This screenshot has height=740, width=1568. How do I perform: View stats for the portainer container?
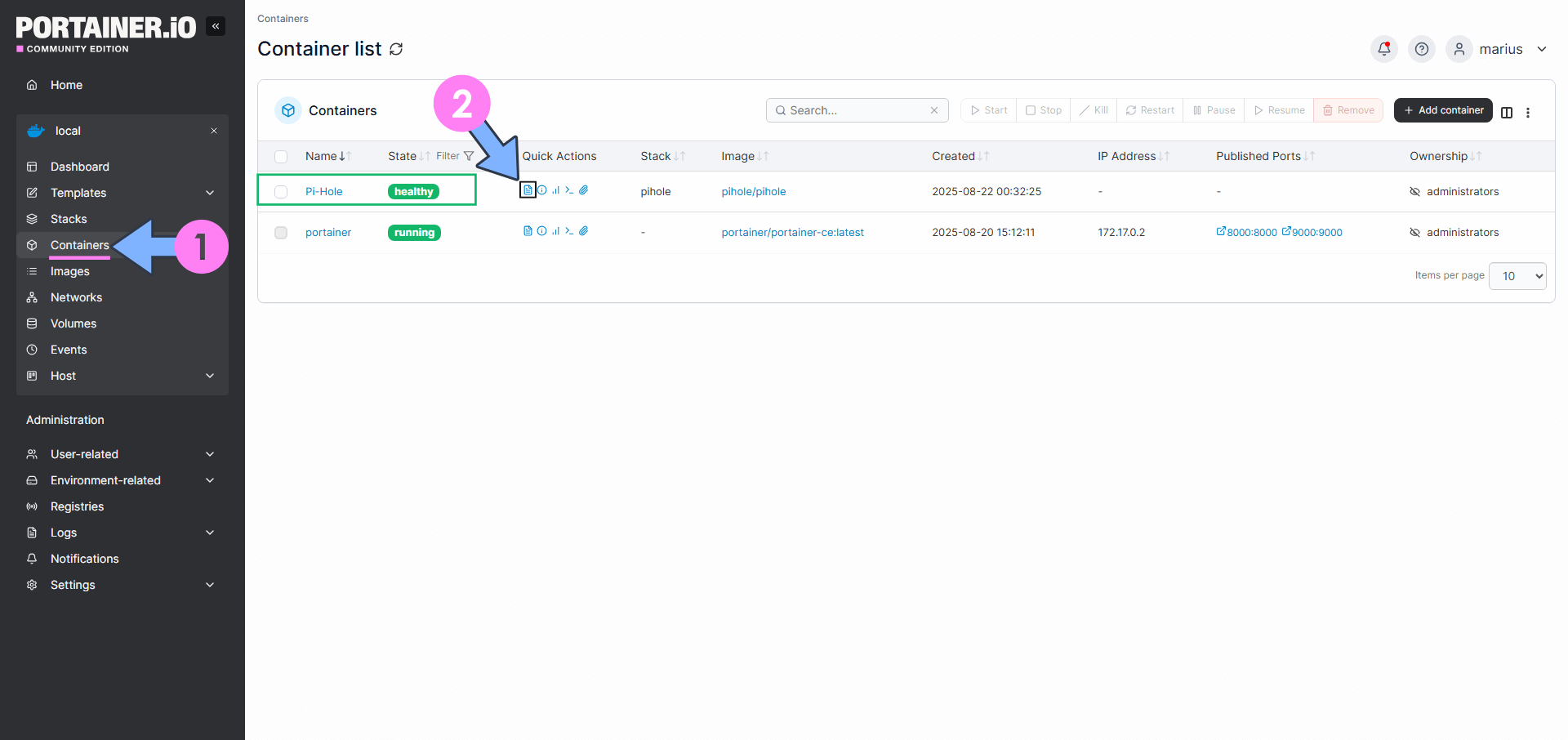pos(556,231)
